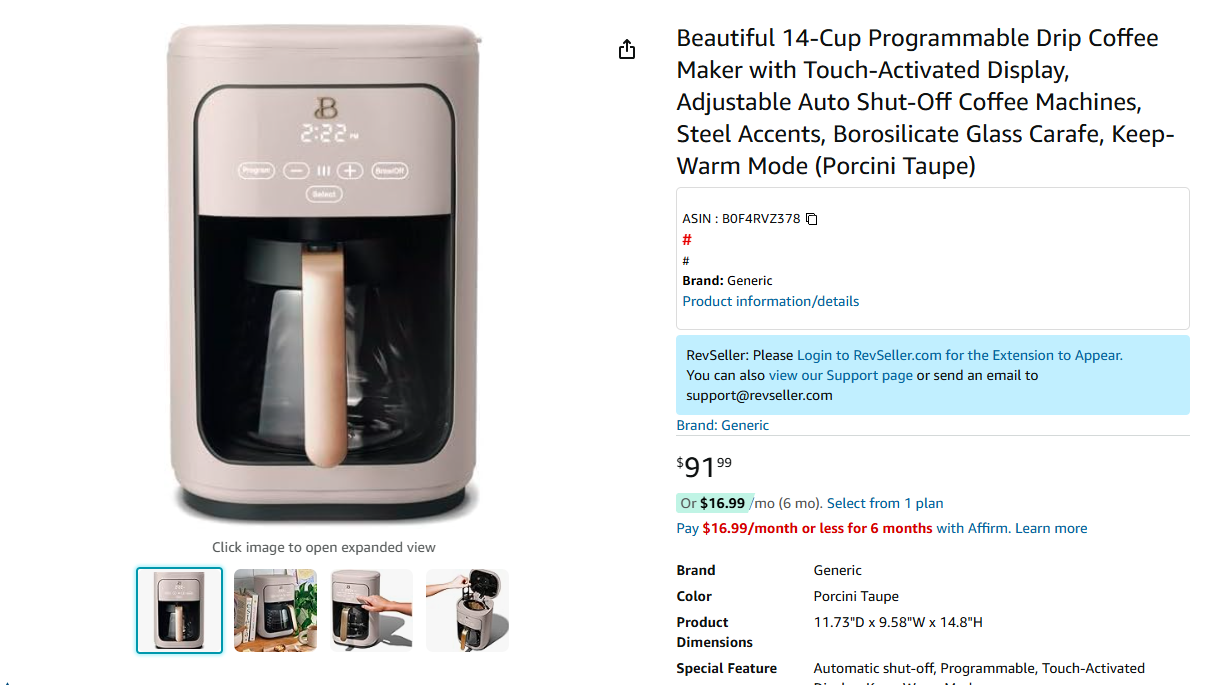Select the first front-view coffee maker thumbnail
Viewport: 1209px width, 685px height.
point(180,610)
